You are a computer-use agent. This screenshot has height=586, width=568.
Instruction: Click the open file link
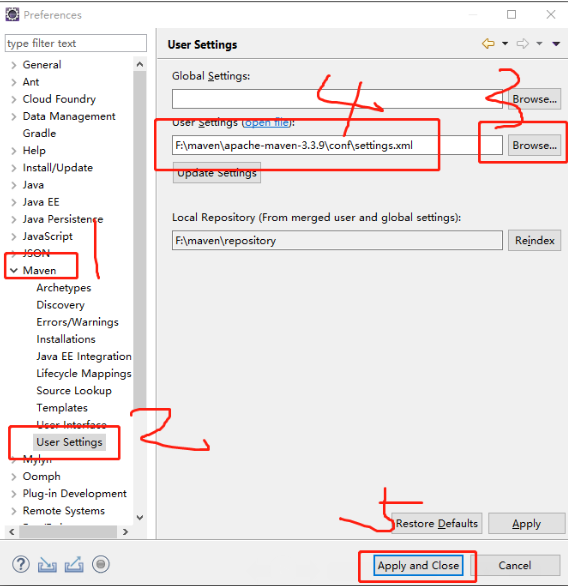coord(267,123)
